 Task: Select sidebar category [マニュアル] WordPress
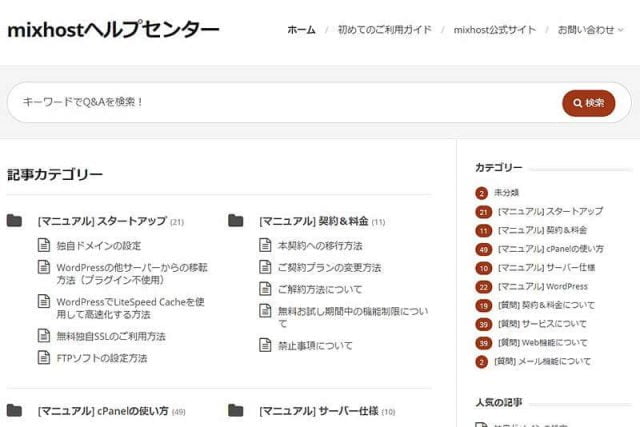[x=543, y=286]
